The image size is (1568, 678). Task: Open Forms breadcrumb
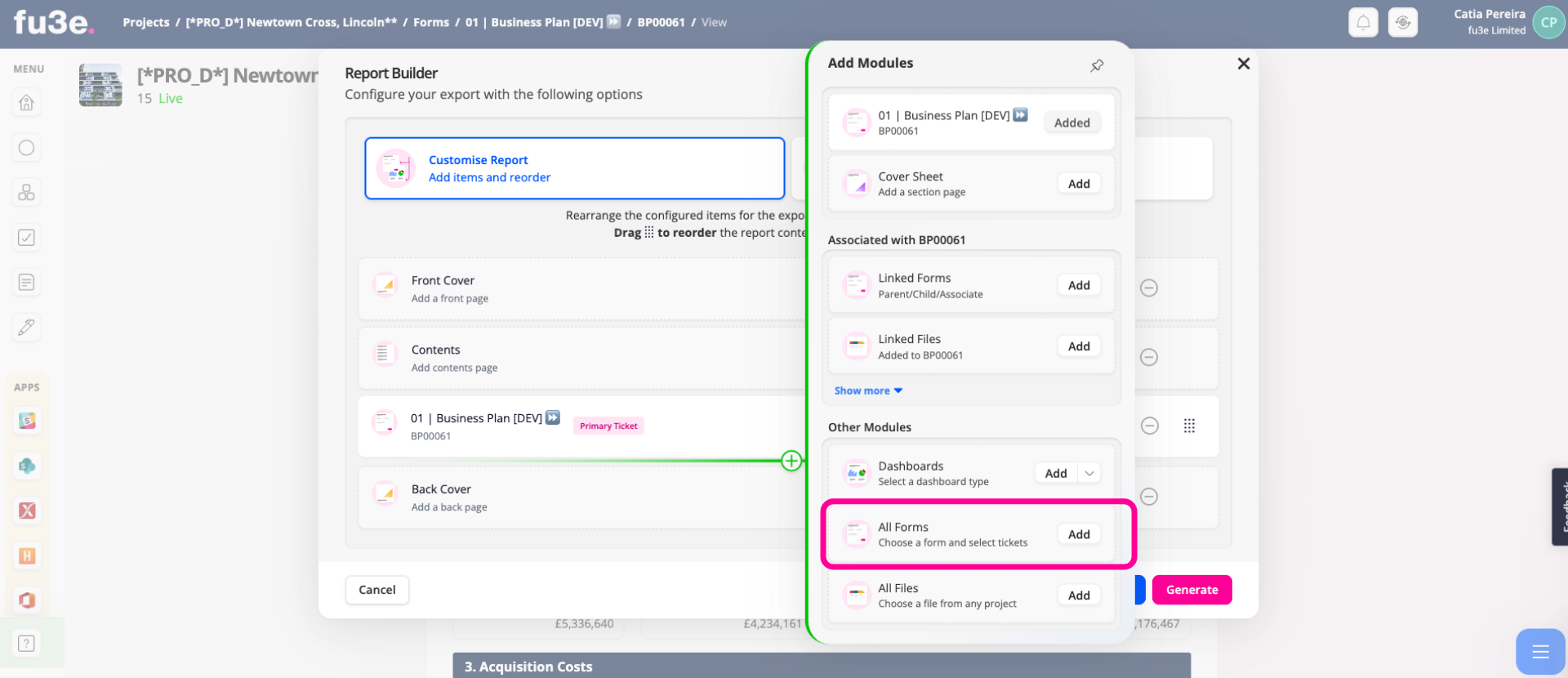point(431,22)
